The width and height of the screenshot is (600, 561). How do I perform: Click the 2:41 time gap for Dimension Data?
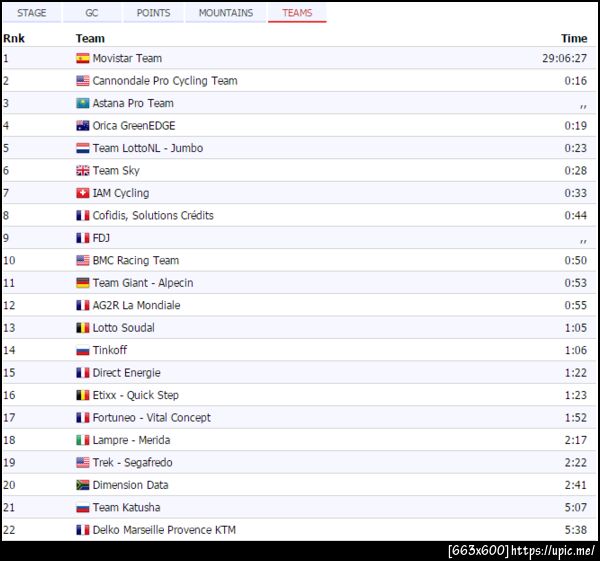(576, 485)
